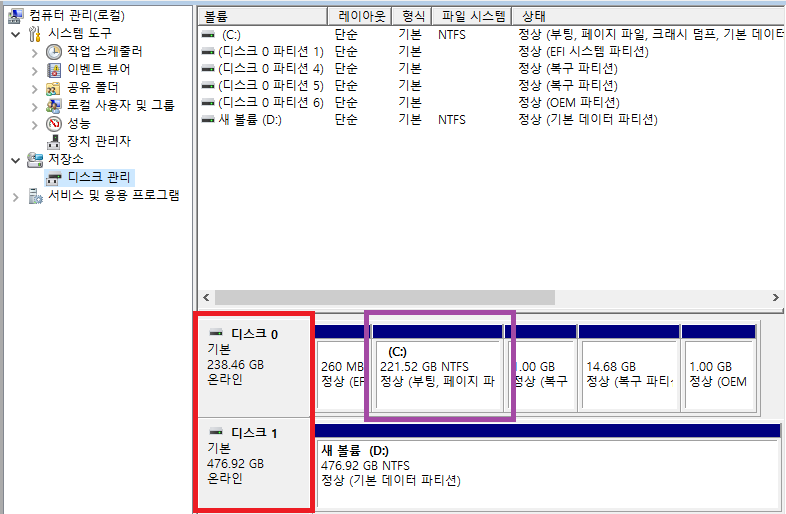
Task: Sort by the 파일 시스템 column header
Action: [472, 17]
